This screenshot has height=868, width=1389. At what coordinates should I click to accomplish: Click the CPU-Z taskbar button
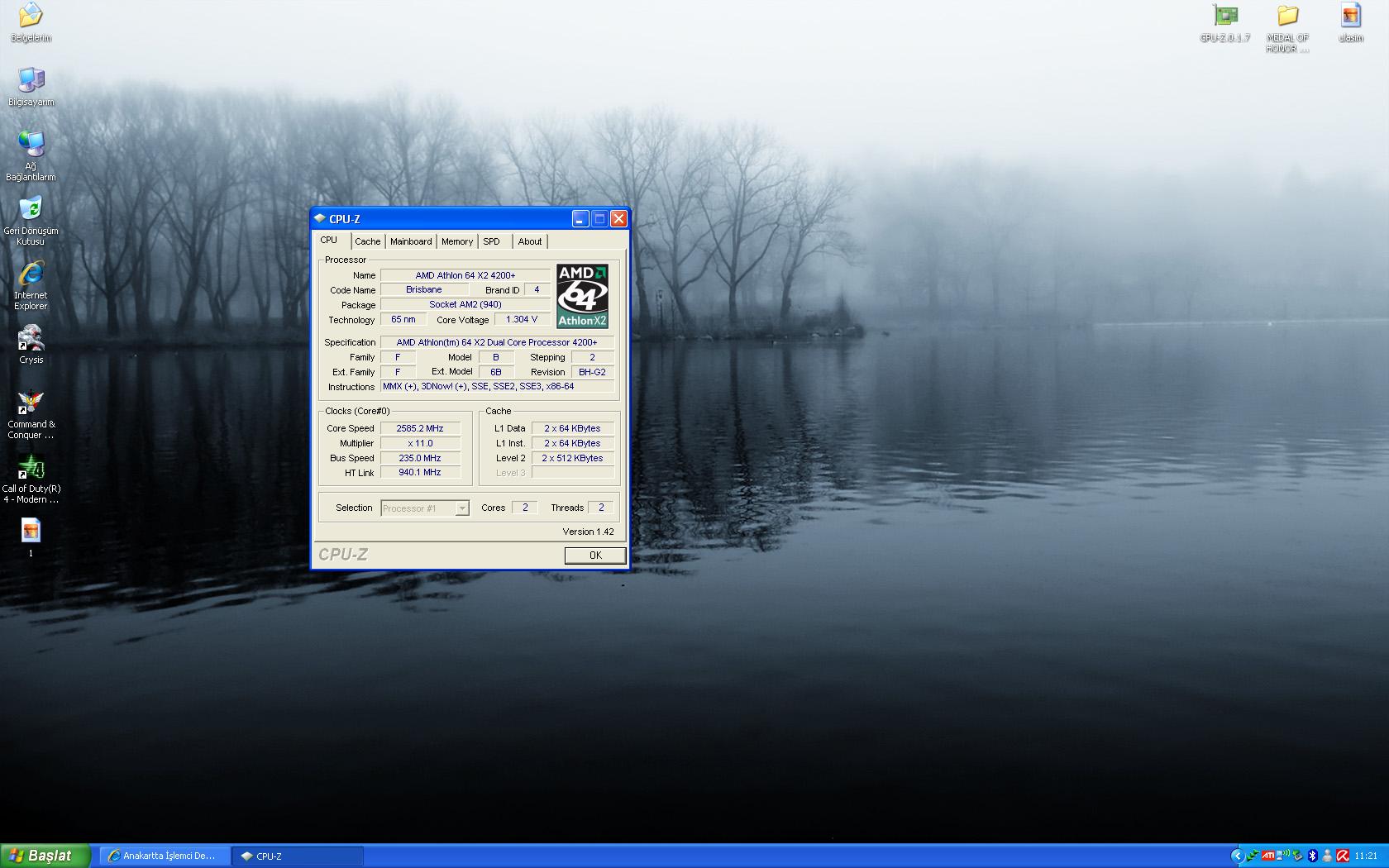[298, 856]
